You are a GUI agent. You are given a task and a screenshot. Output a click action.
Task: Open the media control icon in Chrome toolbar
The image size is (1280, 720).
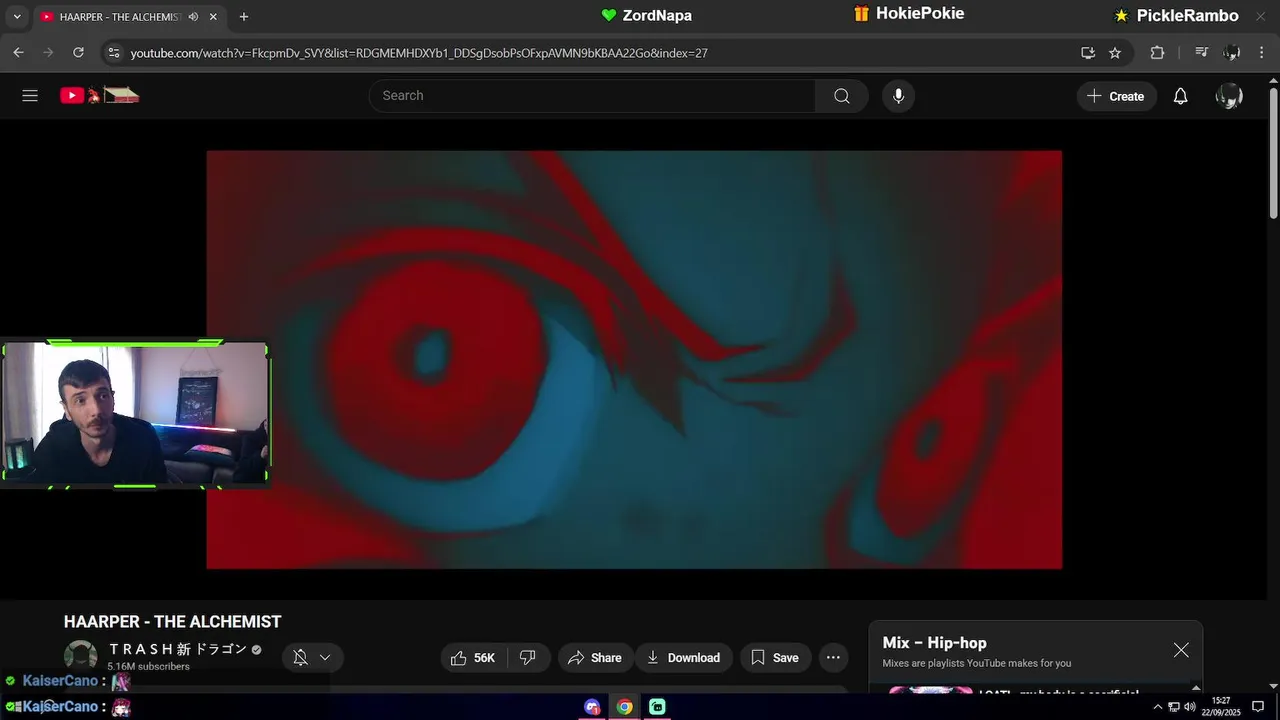point(1202,53)
